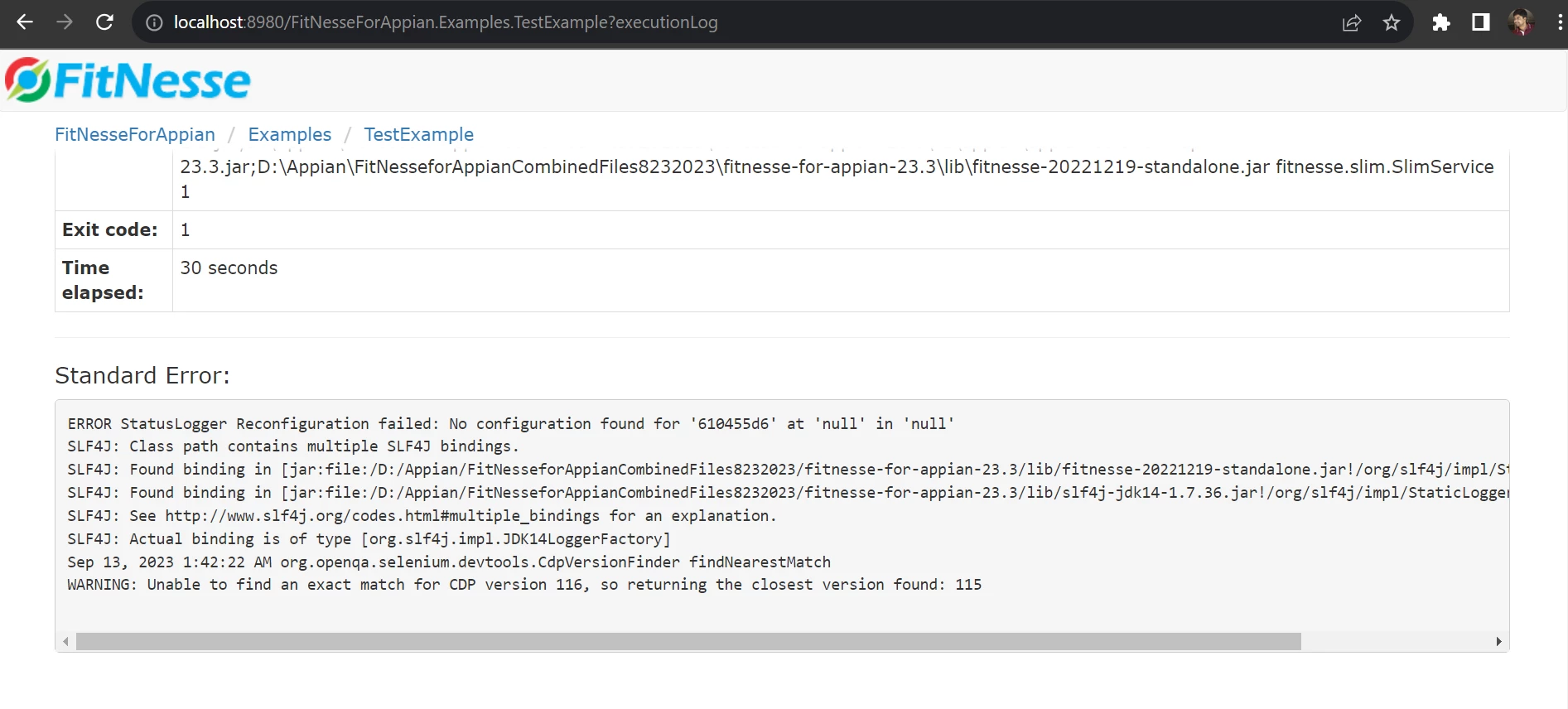Click the '30 seconds' value
1568x709 pixels.
click(x=229, y=268)
